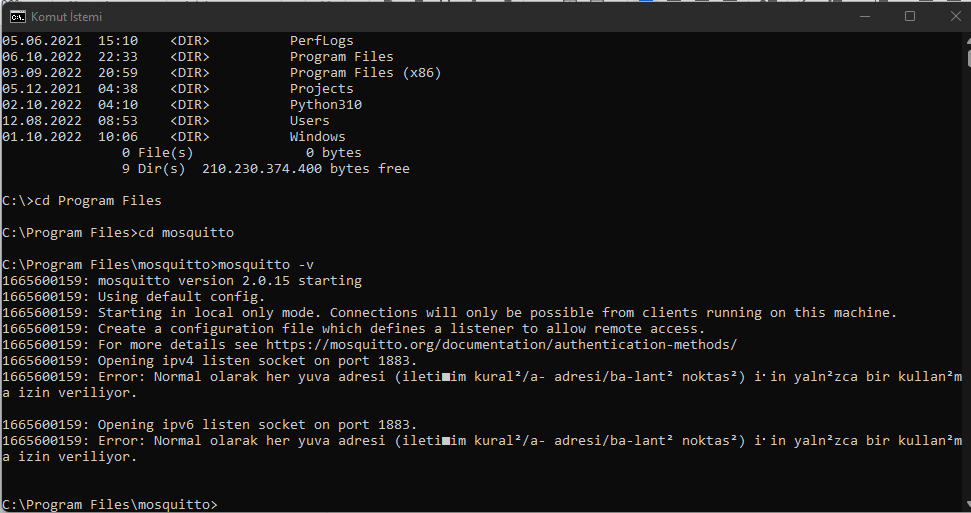Click the last empty prompt line

coord(110,504)
